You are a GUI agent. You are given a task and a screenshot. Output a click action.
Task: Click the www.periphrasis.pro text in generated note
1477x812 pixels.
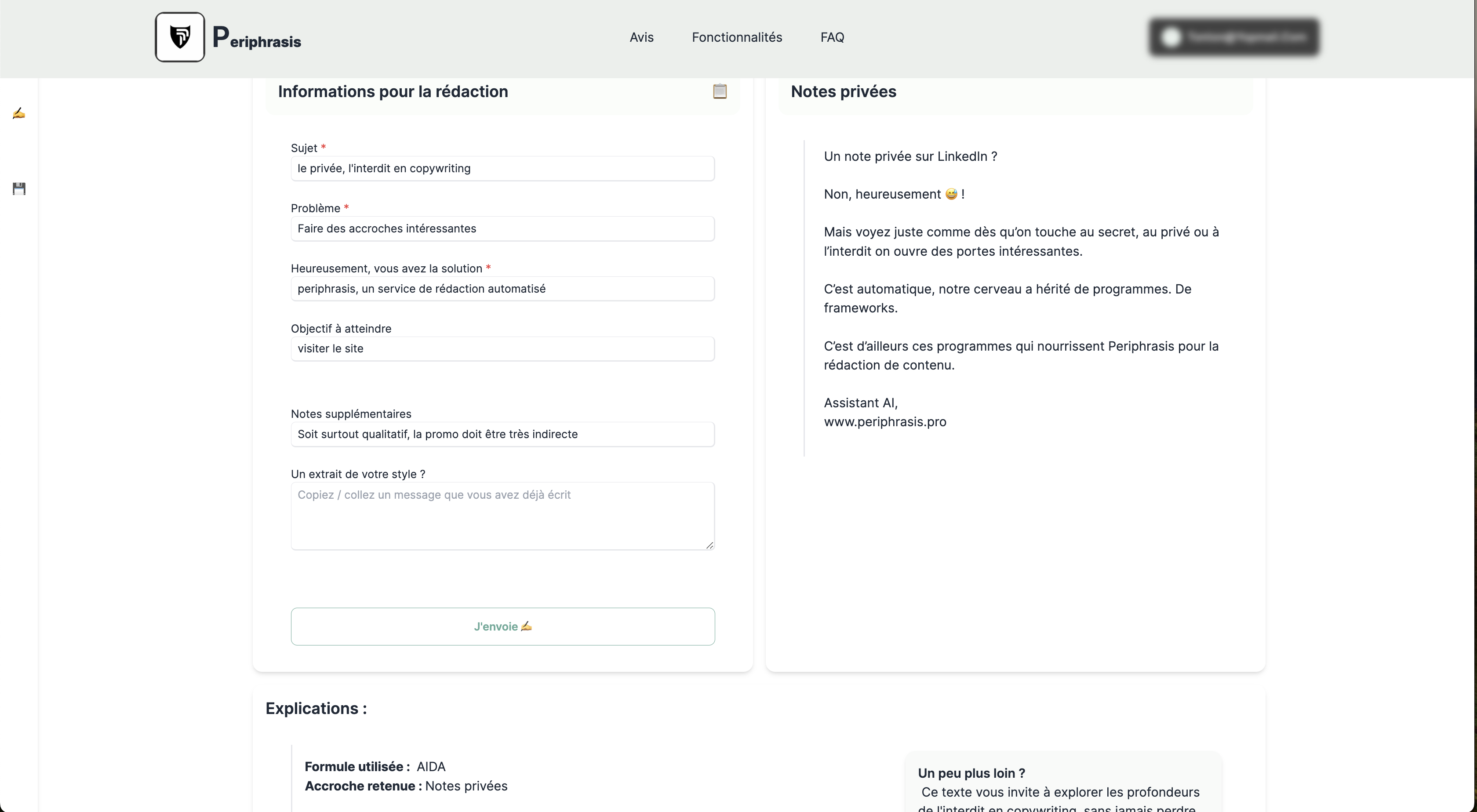[x=885, y=422]
